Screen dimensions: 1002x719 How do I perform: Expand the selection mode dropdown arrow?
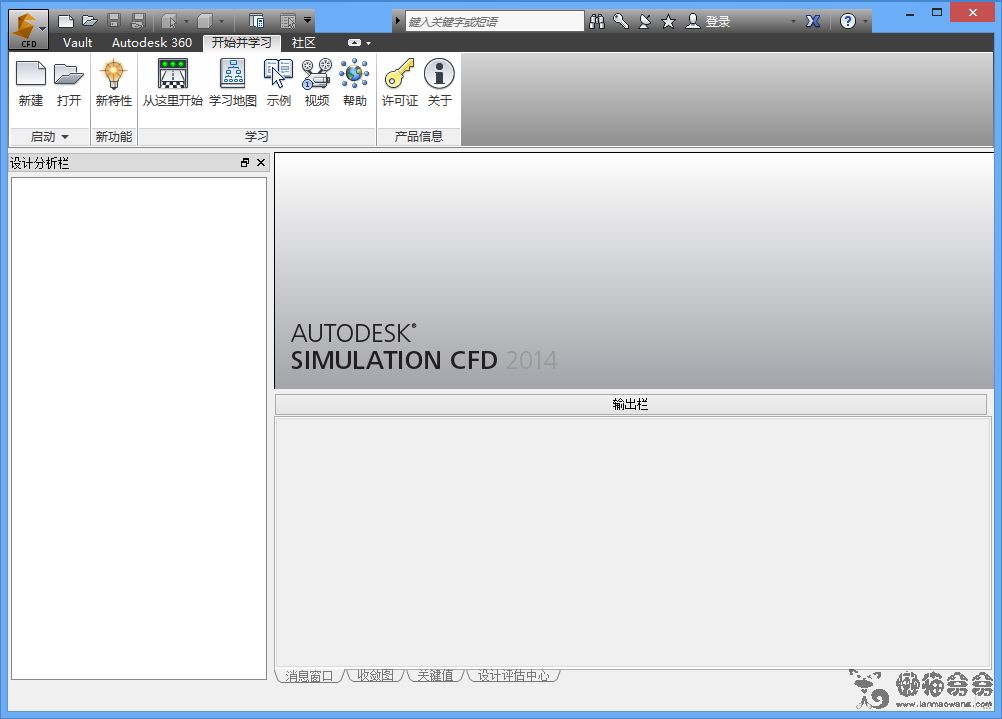coord(186,22)
